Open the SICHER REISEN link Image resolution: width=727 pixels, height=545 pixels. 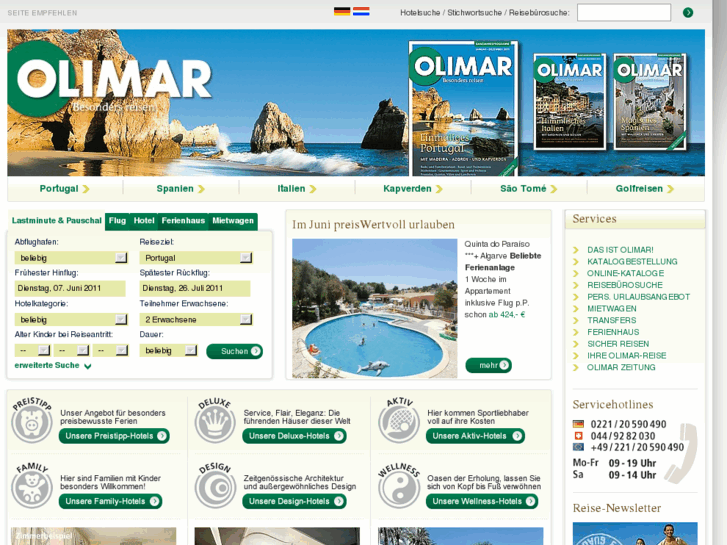tap(618, 344)
